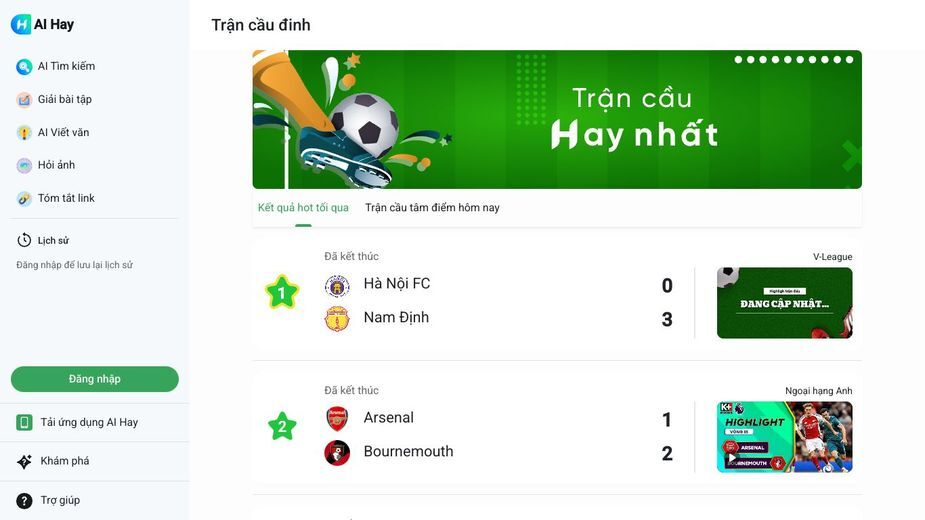The height and width of the screenshot is (520, 925).
Task: Select the Giải bài tập icon
Action: pyautogui.click(x=24, y=100)
